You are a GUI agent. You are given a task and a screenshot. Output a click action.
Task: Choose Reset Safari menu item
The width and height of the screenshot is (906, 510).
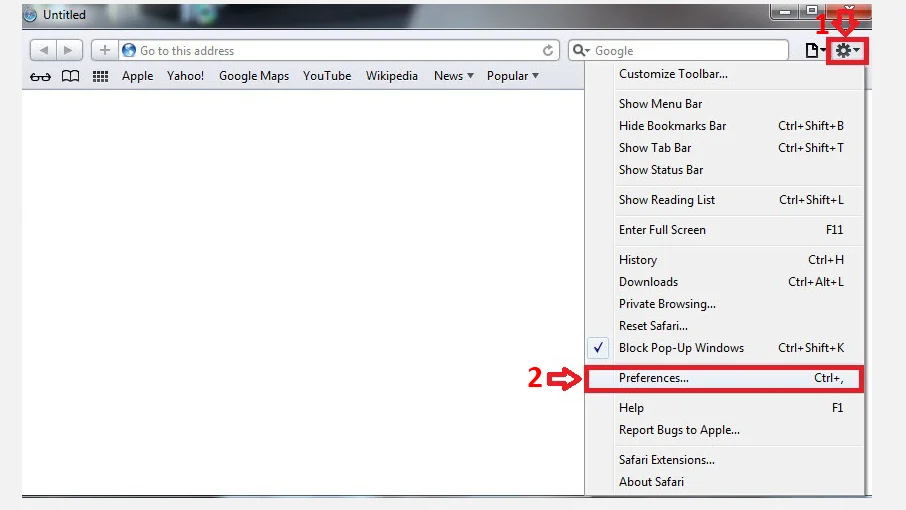click(x=653, y=326)
